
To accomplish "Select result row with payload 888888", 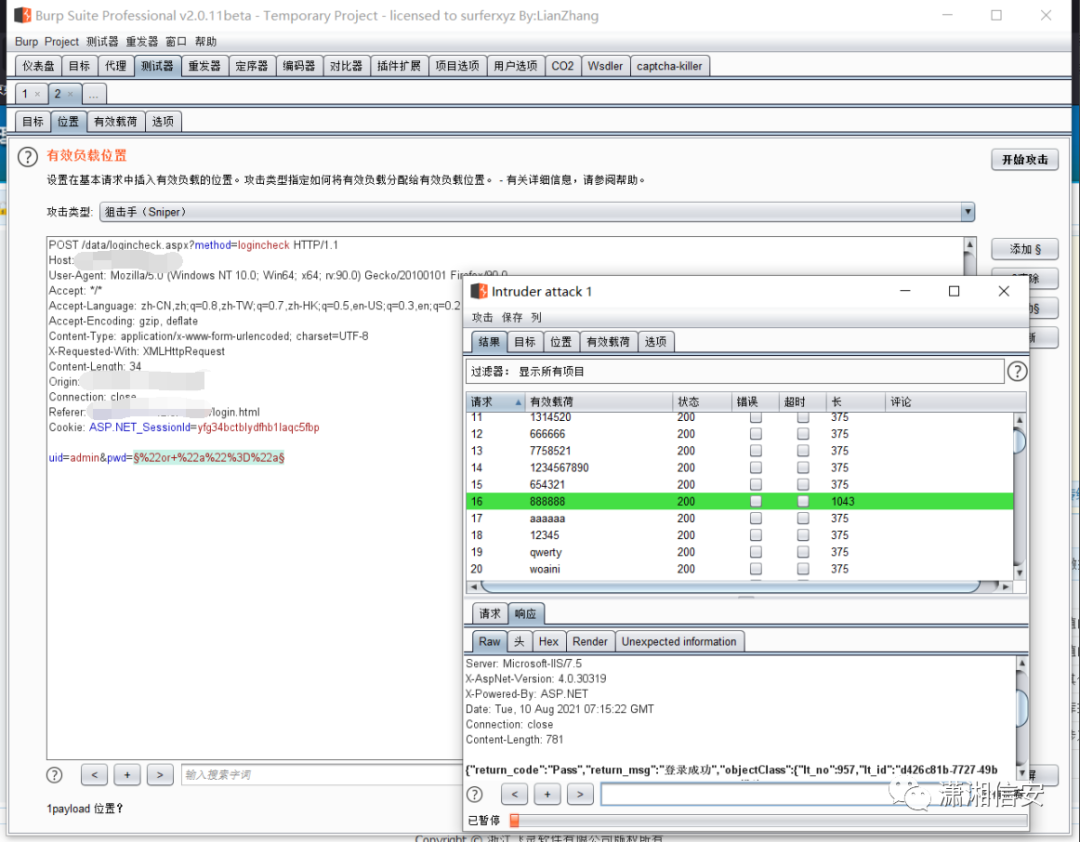I will click(x=740, y=502).
